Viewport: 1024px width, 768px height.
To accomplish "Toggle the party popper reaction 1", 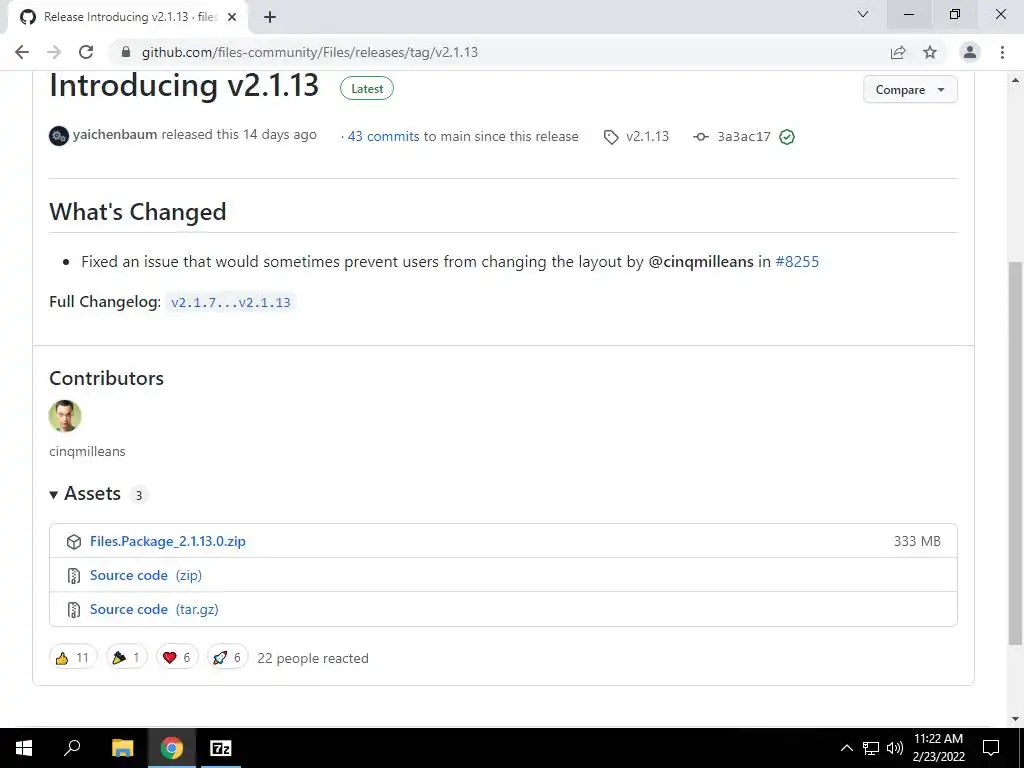I will [x=127, y=657].
